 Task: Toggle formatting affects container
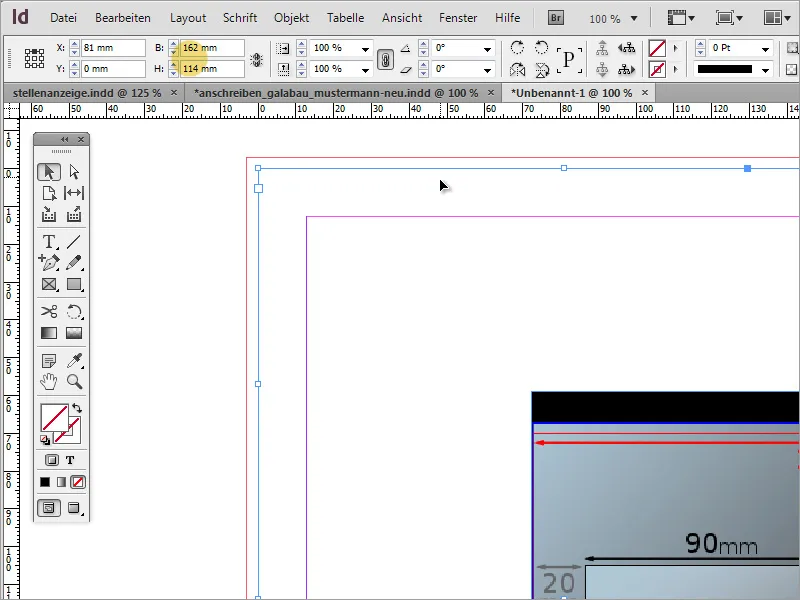(52, 460)
